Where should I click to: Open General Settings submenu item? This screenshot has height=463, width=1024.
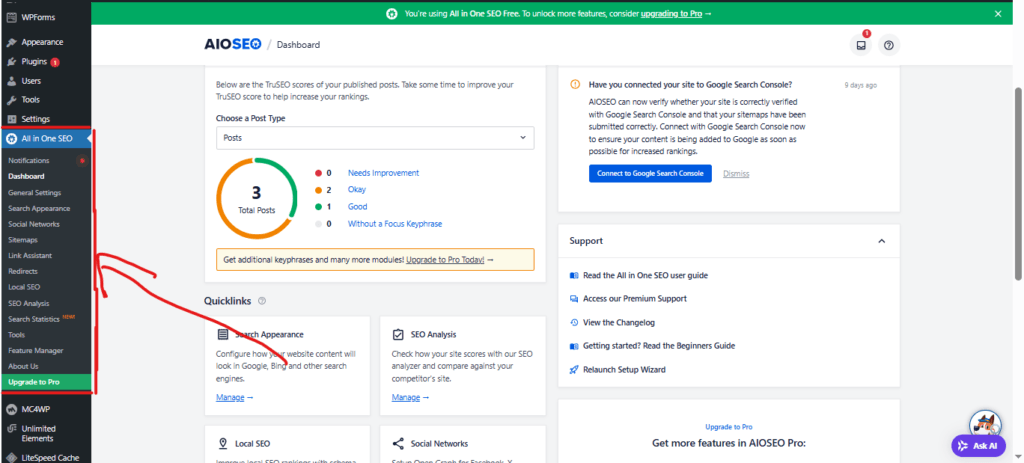(x=35, y=193)
